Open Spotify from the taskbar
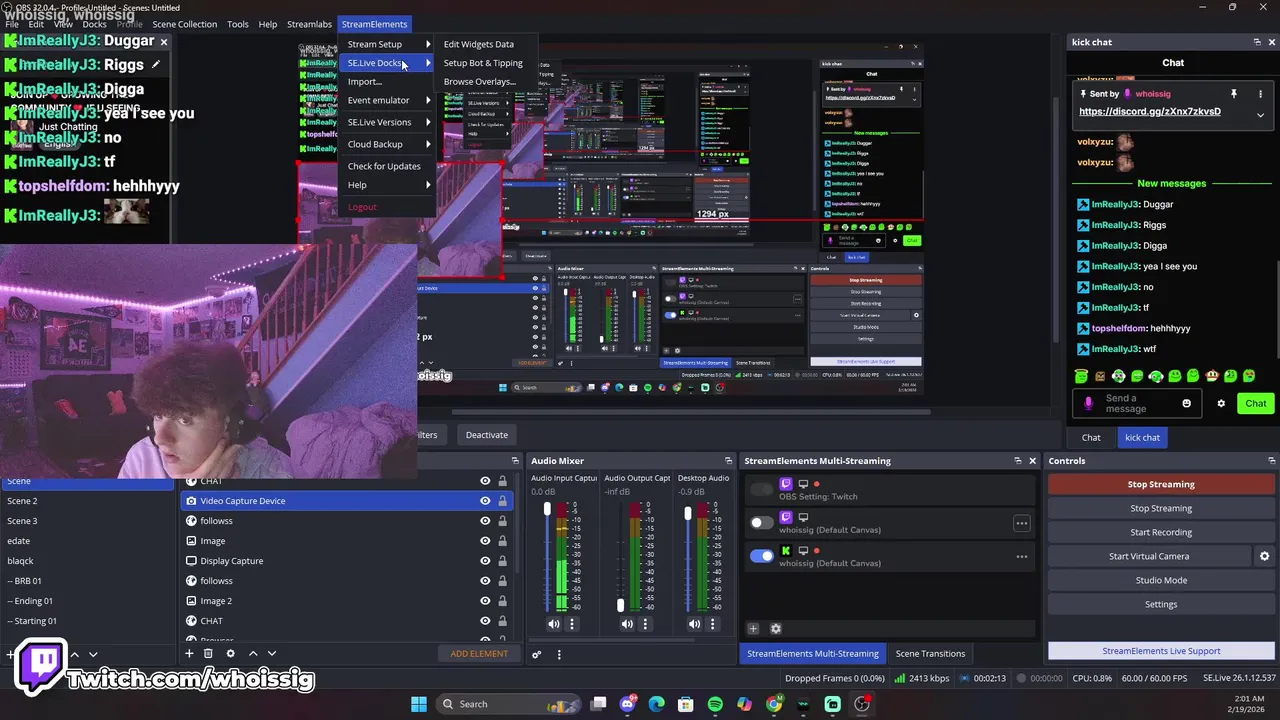 (715, 704)
